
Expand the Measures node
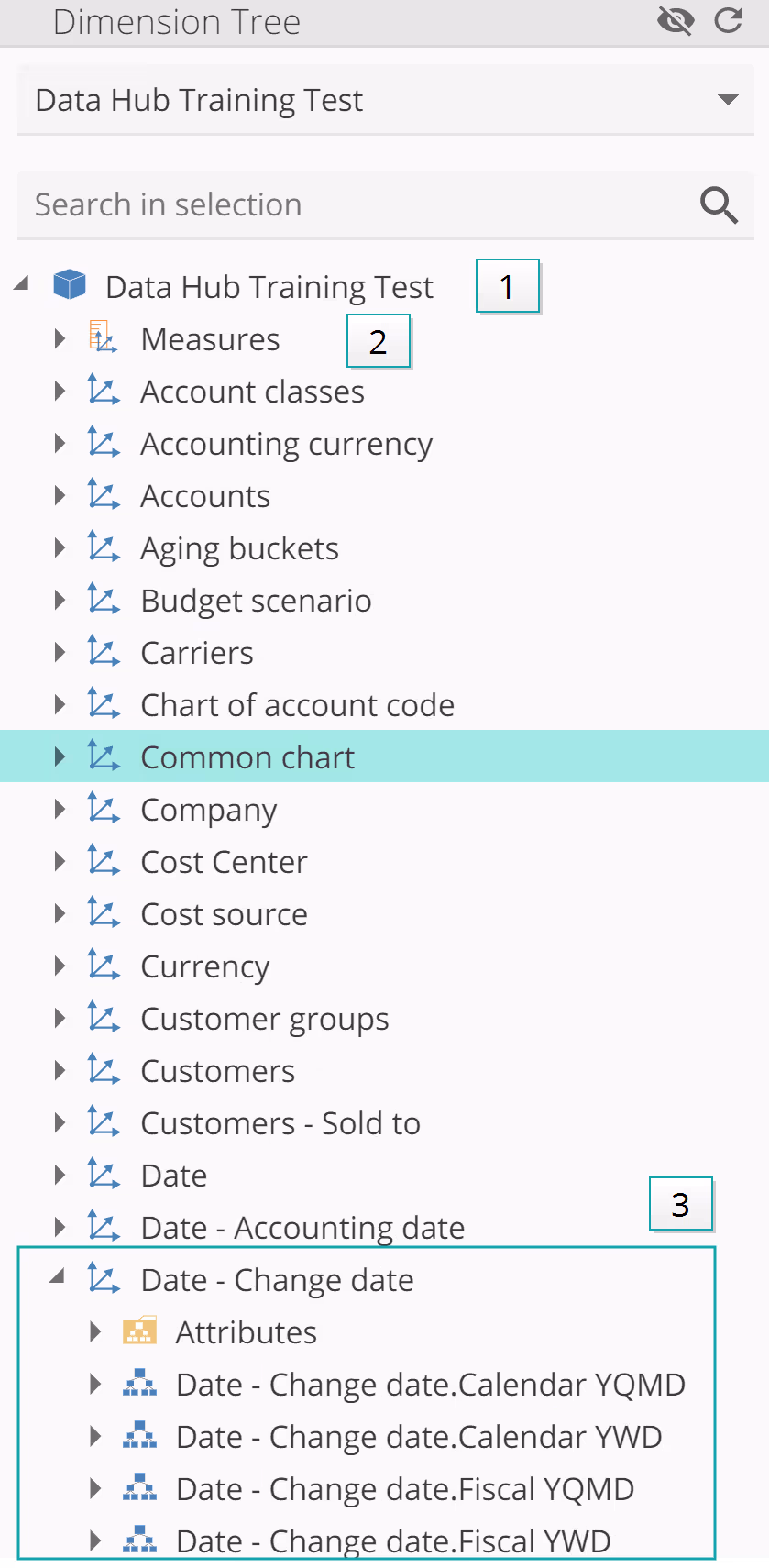pos(60,339)
